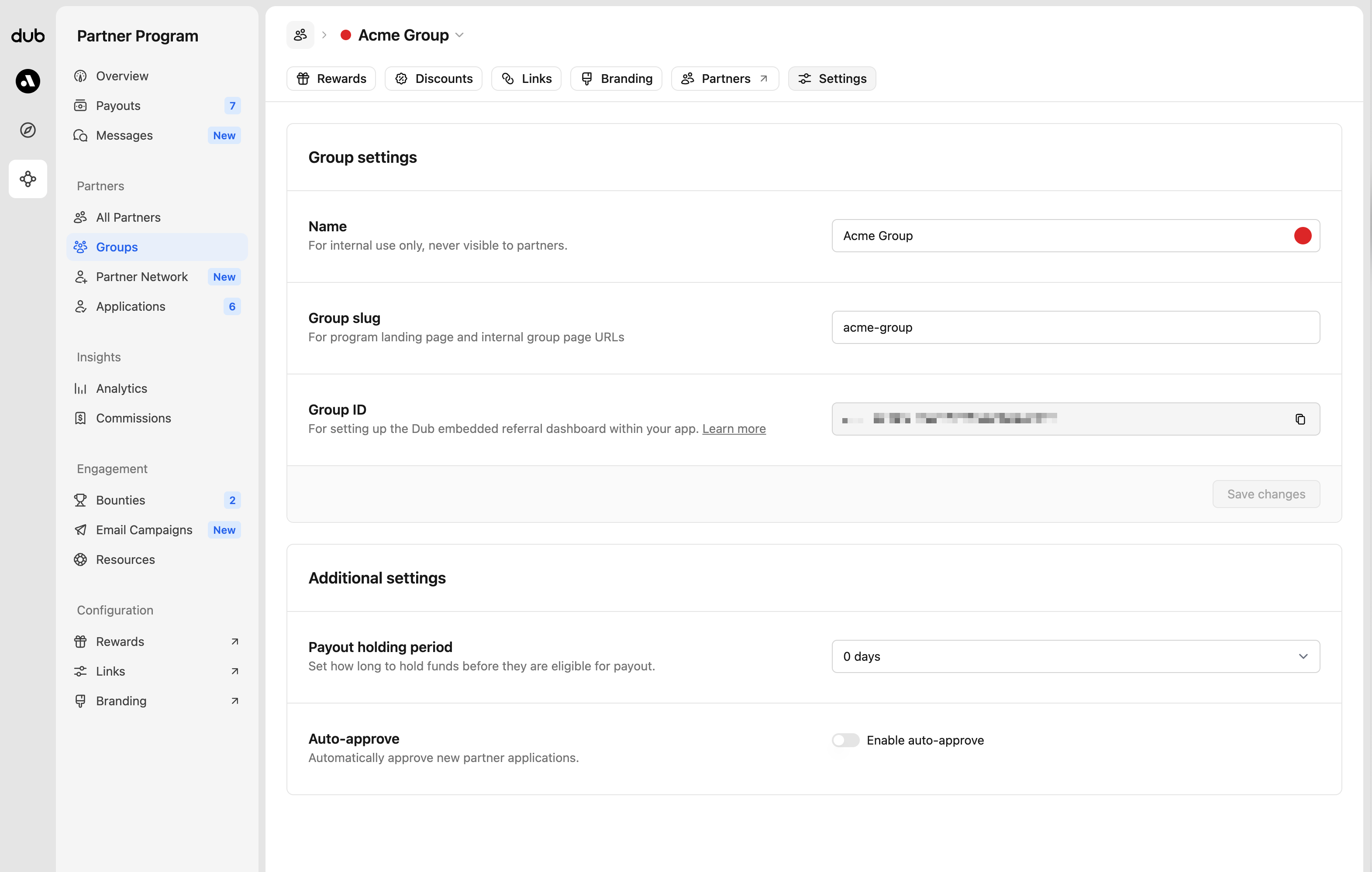Pick the red group color swatch

click(x=1302, y=236)
